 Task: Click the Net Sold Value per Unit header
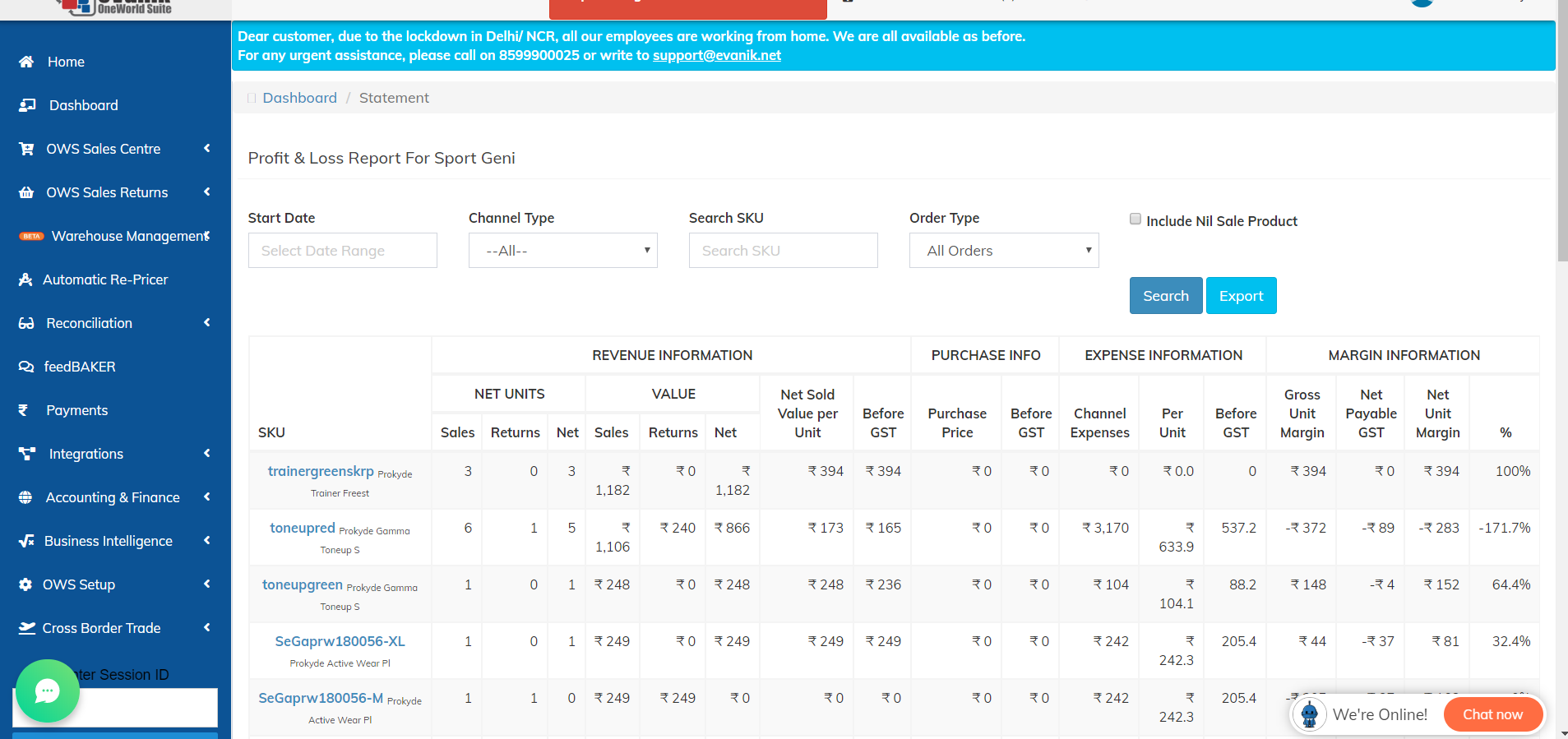pyautogui.click(x=807, y=413)
